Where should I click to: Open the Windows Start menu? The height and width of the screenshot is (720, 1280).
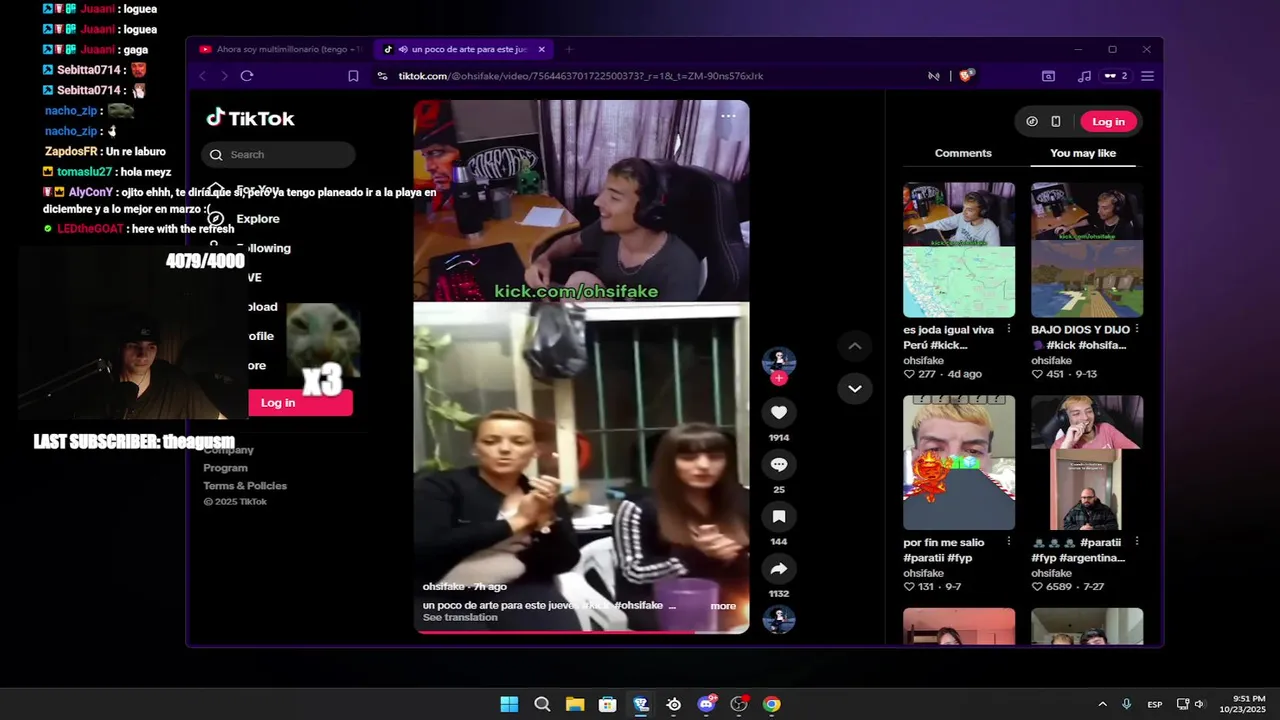point(509,704)
